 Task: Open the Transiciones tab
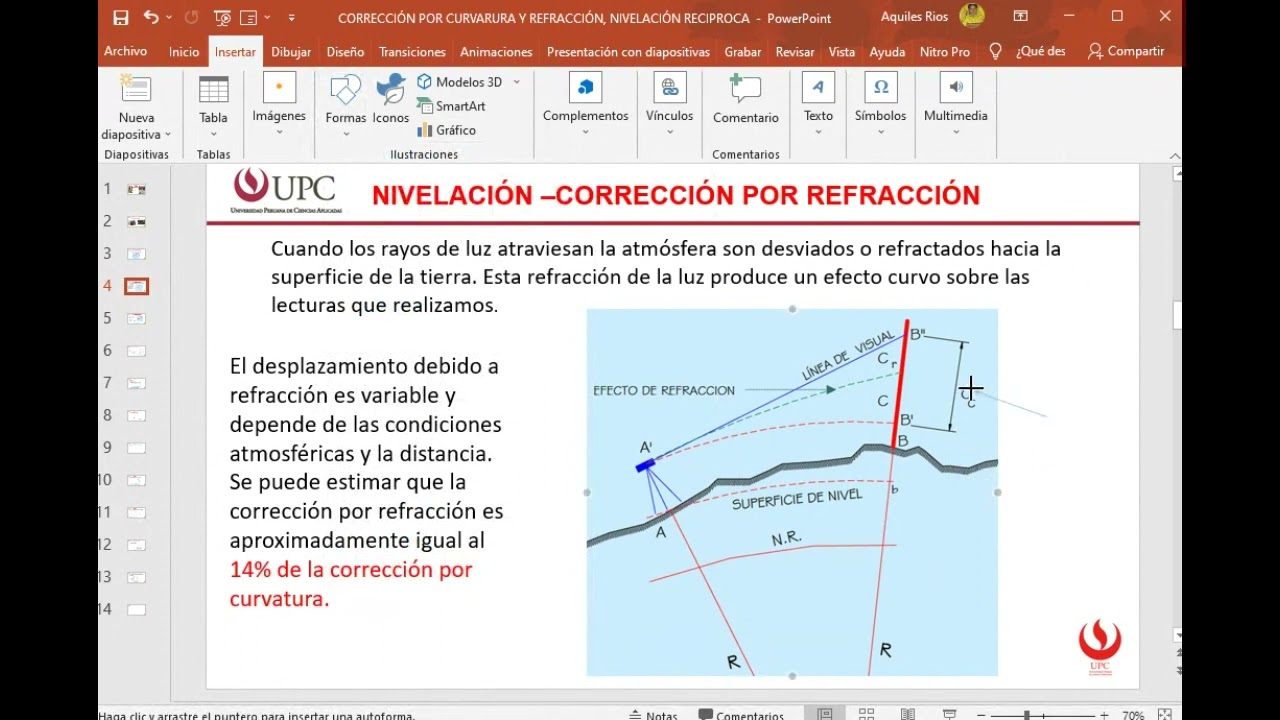[412, 52]
